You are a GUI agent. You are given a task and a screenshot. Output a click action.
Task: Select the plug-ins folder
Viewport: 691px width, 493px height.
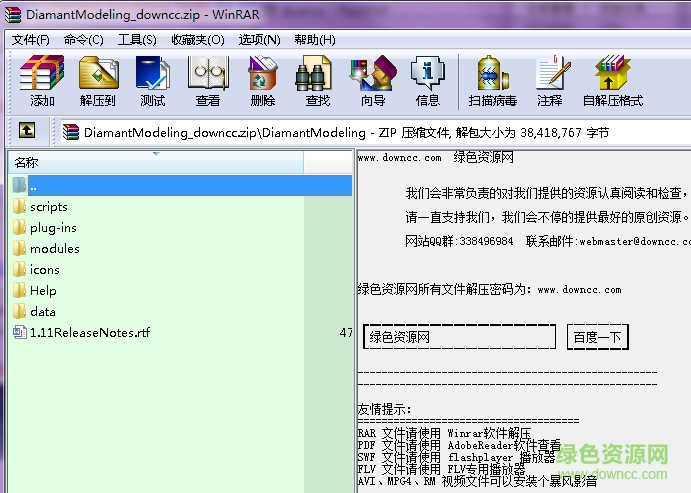(x=53, y=228)
